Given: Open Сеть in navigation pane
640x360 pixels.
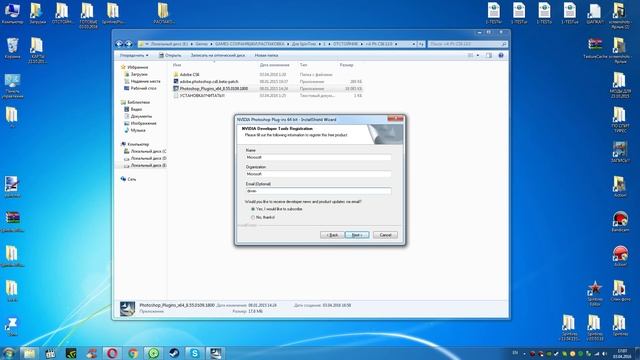Looking at the screenshot, I should pos(131,179).
